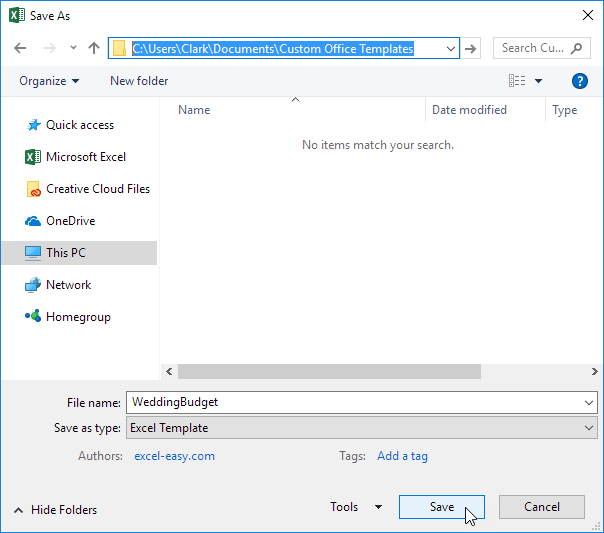The height and width of the screenshot is (533, 604).
Task: Select Quick access in the sidebar
Action: 79,125
